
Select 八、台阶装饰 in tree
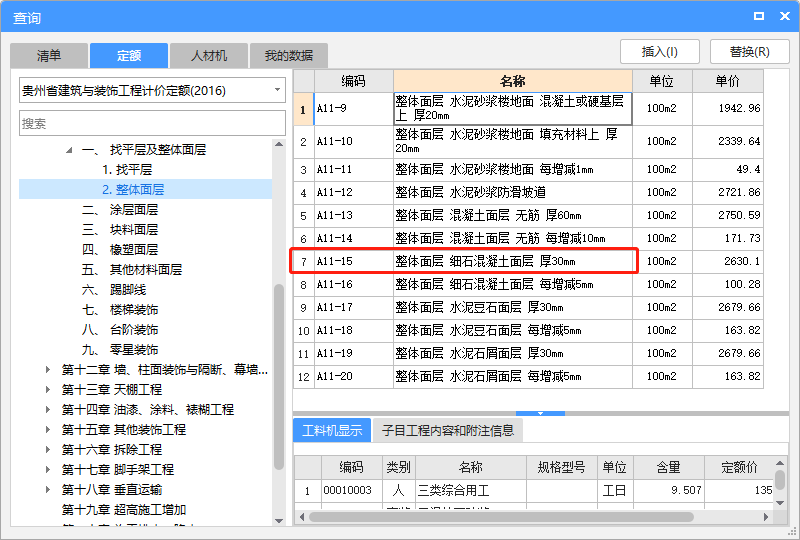click(120, 330)
